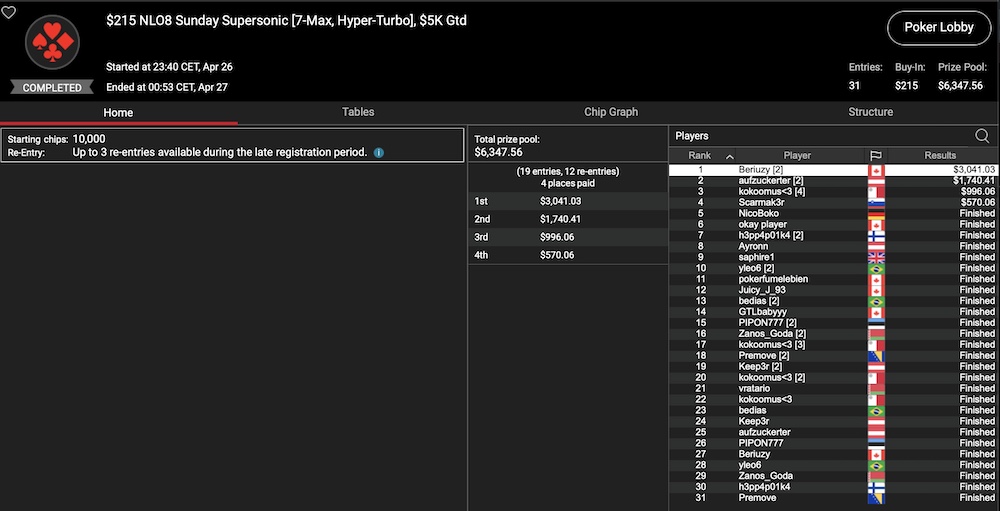The width and height of the screenshot is (1000, 511).
Task: Go to the Structure tab
Action: click(x=870, y=112)
